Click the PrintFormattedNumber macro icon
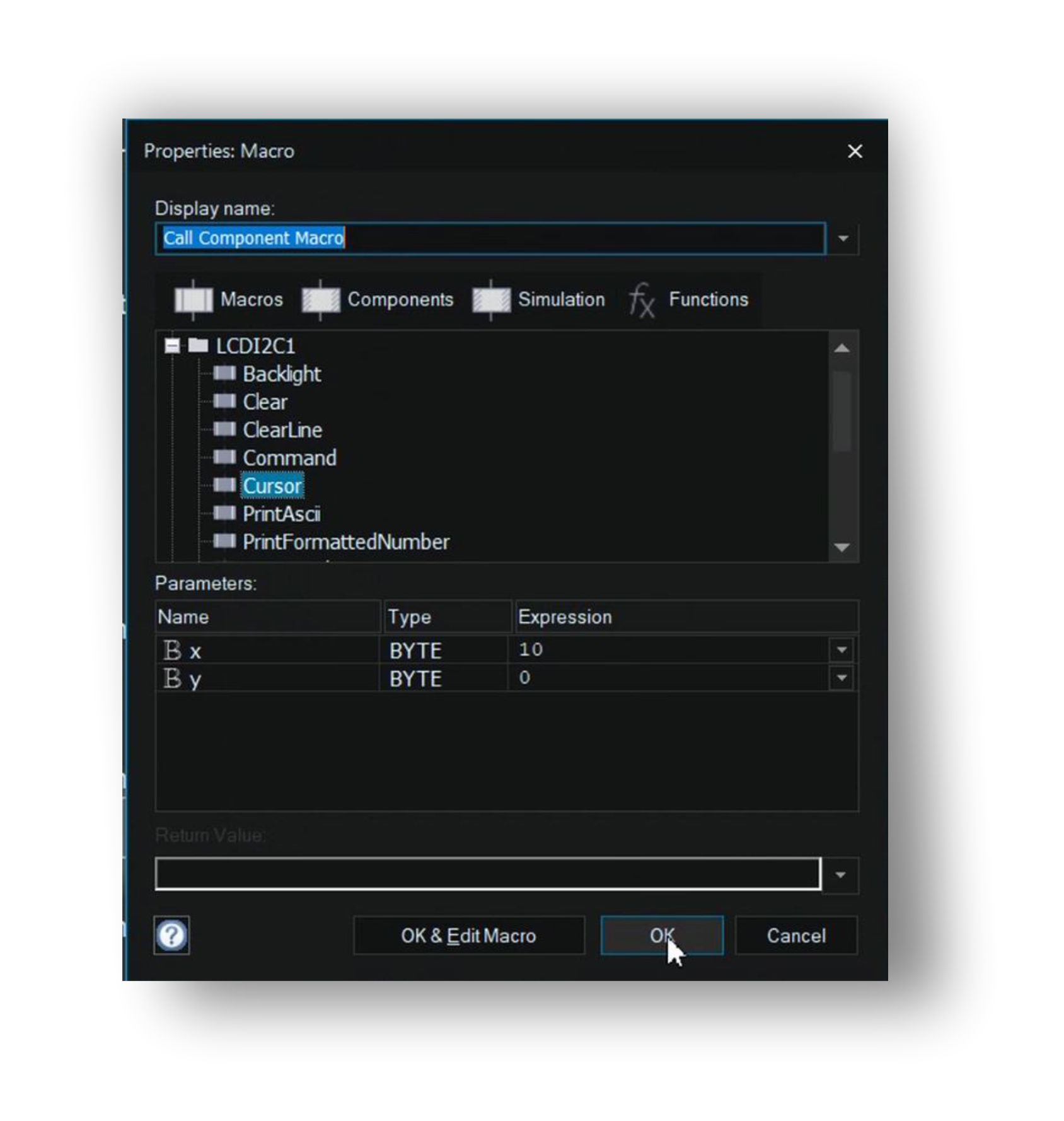Viewport: 1064px width, 1121px height. (224, 541)
